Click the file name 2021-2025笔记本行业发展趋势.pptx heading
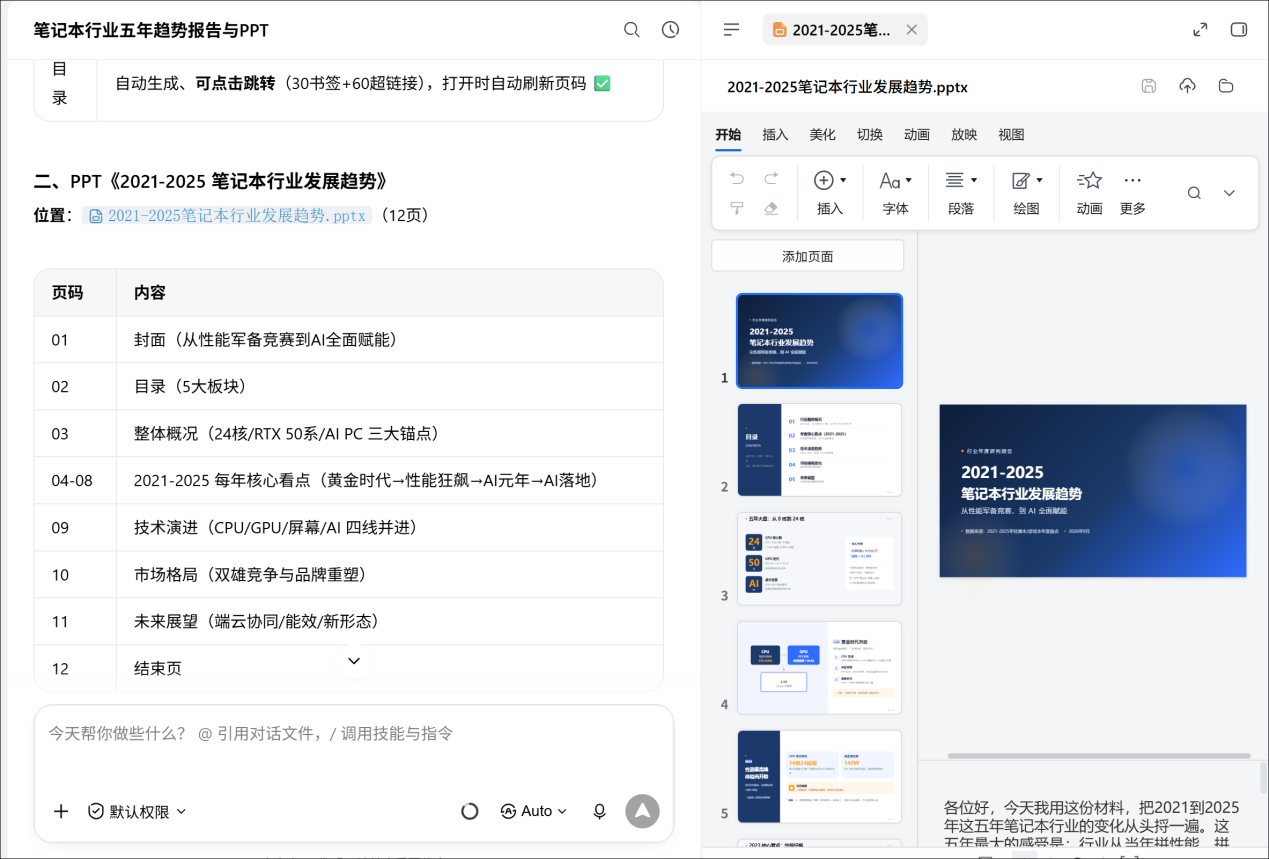This screenshot has width=1269, height=859. [847, 87]
